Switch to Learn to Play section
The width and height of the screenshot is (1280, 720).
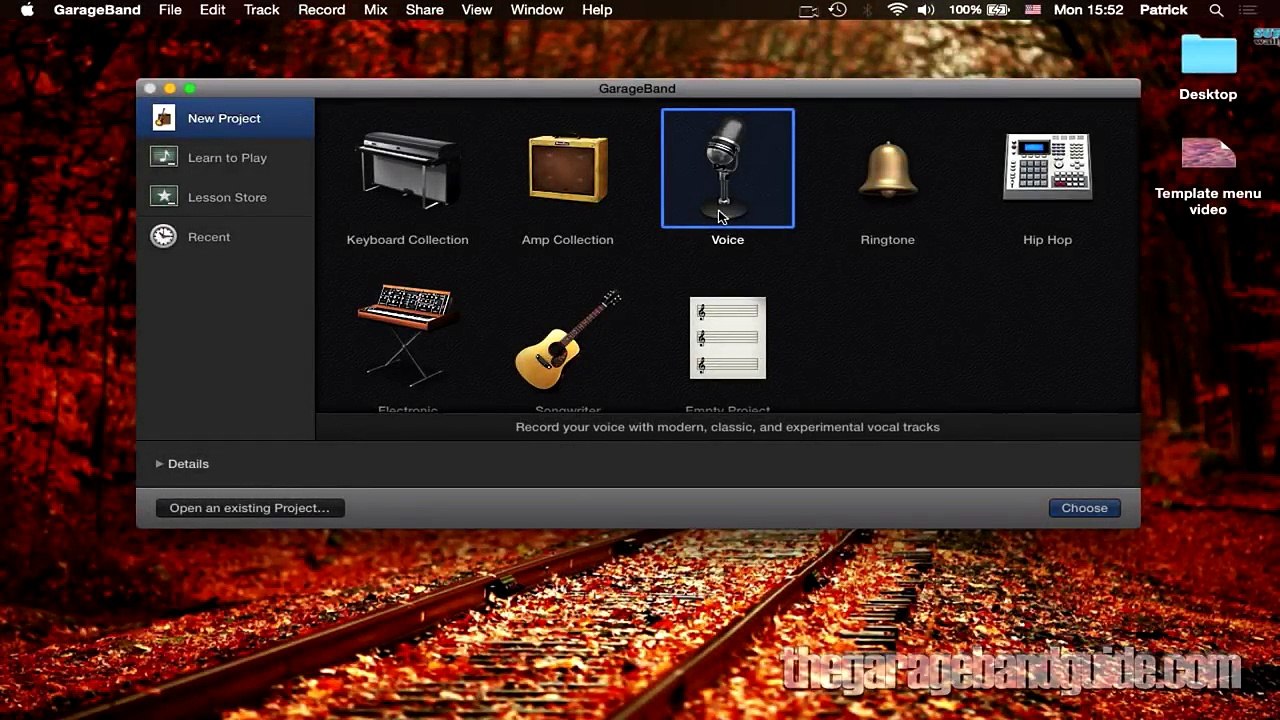coord(225,157)
